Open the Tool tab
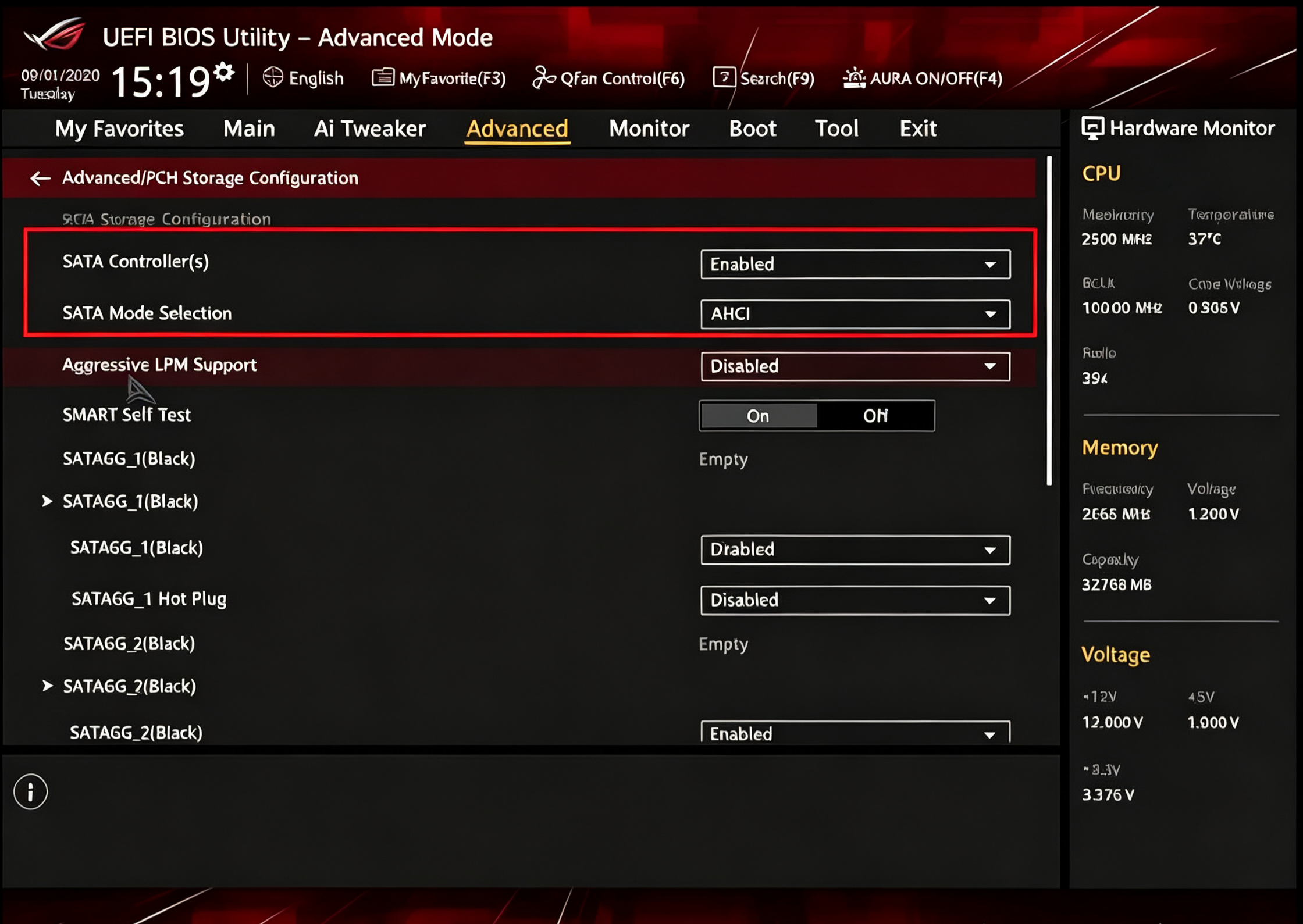Viewport: 1303px width, 924px height. 836,129
